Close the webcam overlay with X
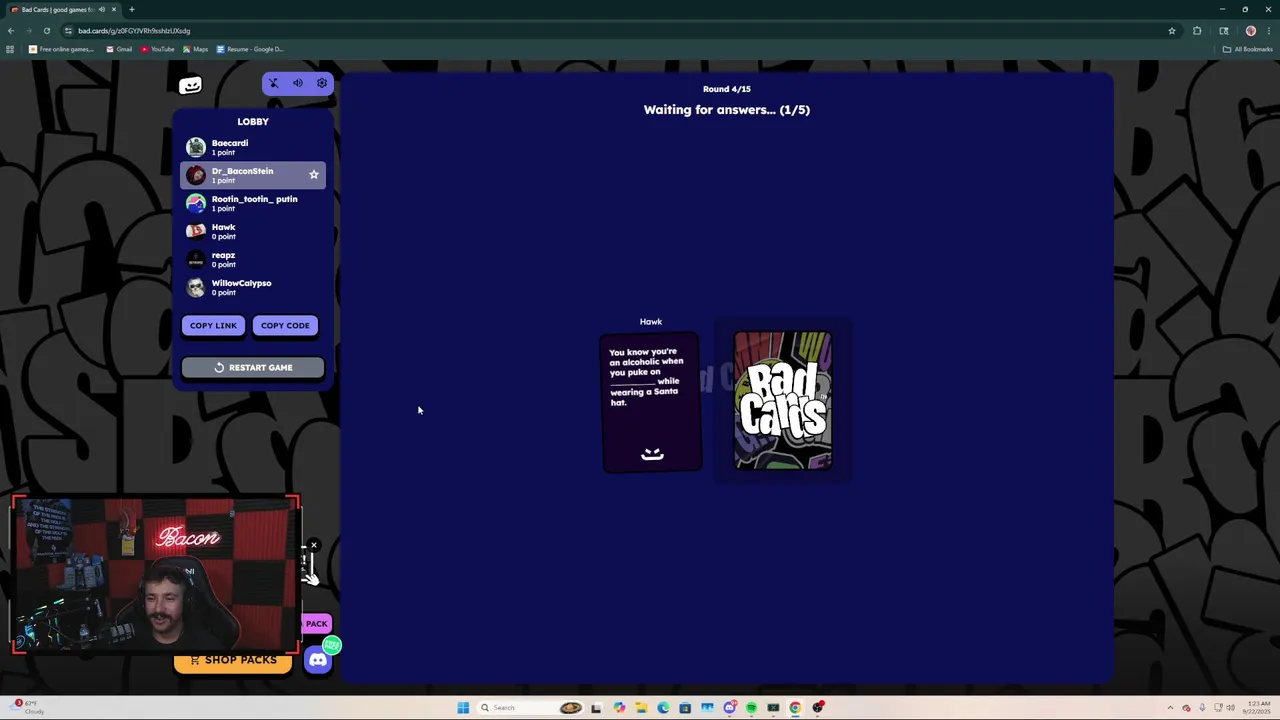 314,546
